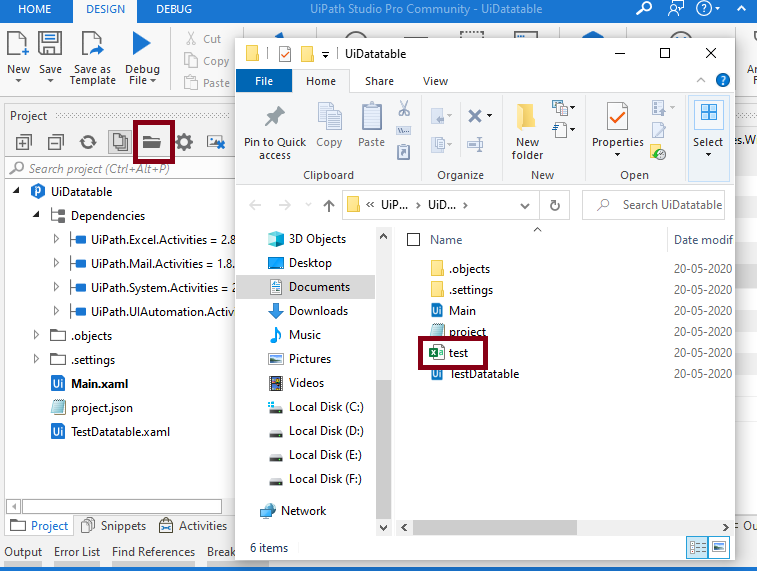
Task: Refresh Explorer address bar location
Action: (555, 206)
